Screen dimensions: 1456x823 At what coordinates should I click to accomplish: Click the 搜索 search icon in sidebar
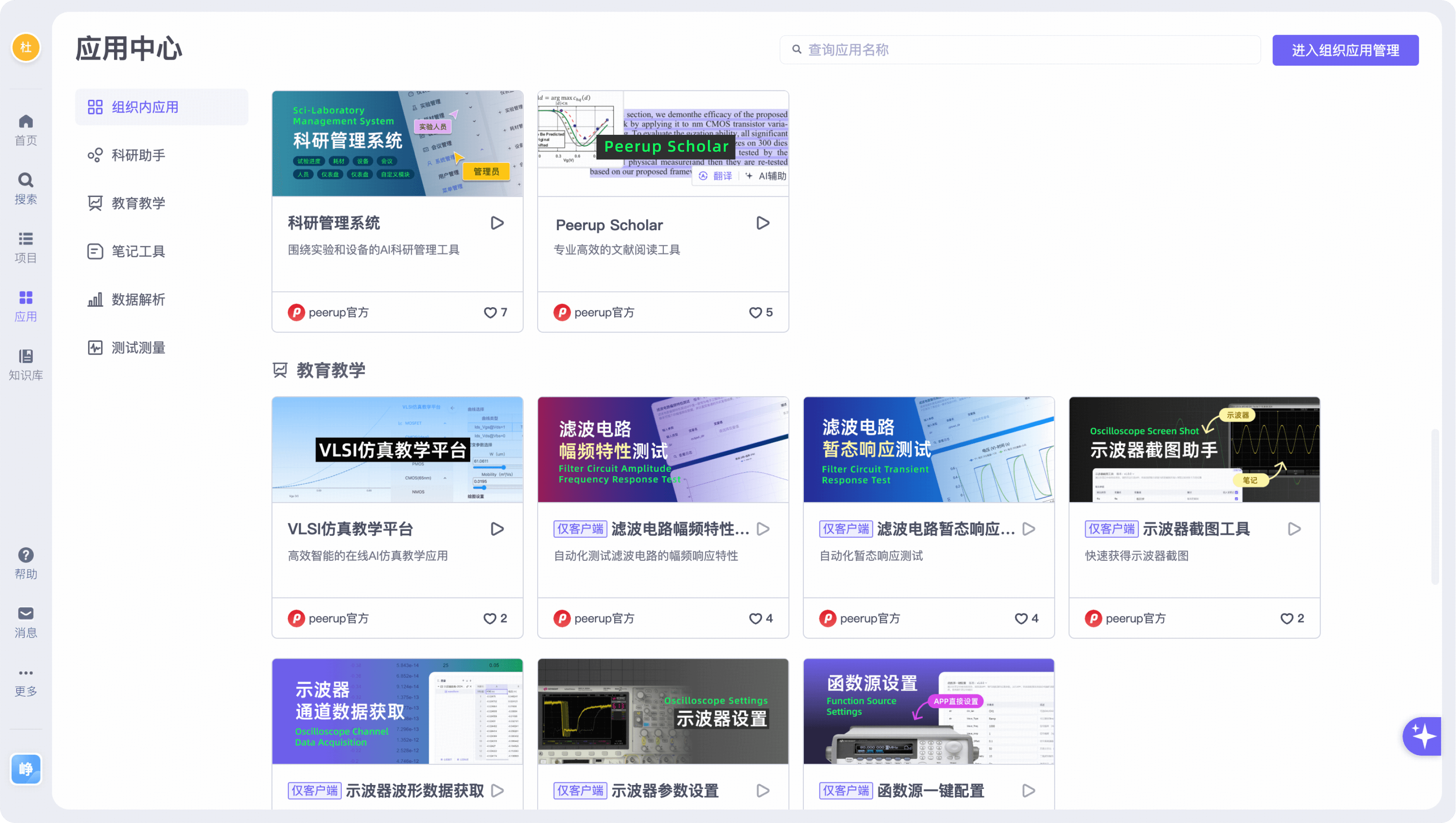pos(25,187)
